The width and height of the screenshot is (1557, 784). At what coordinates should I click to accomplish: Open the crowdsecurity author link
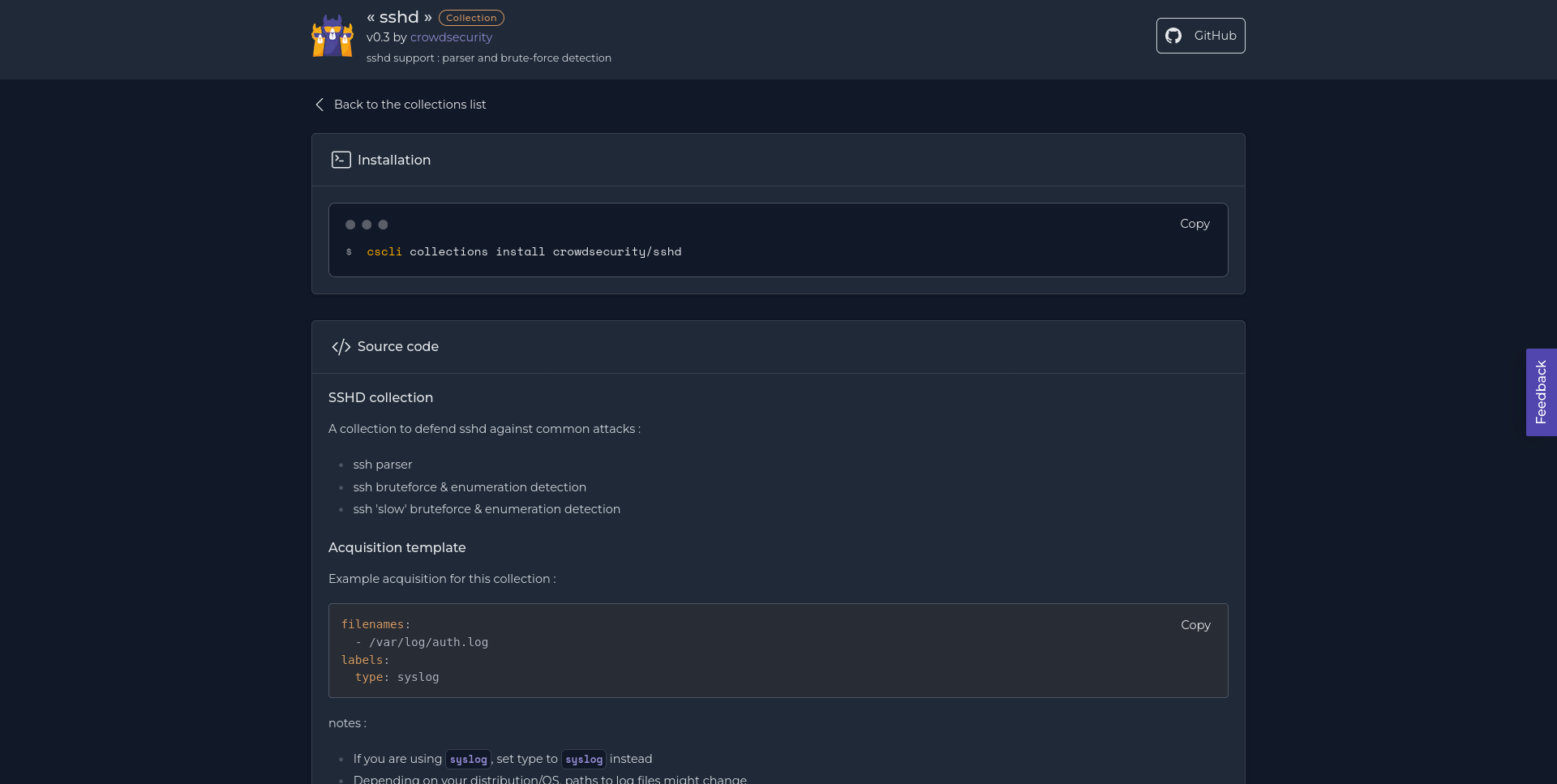[x=451, y=37]
